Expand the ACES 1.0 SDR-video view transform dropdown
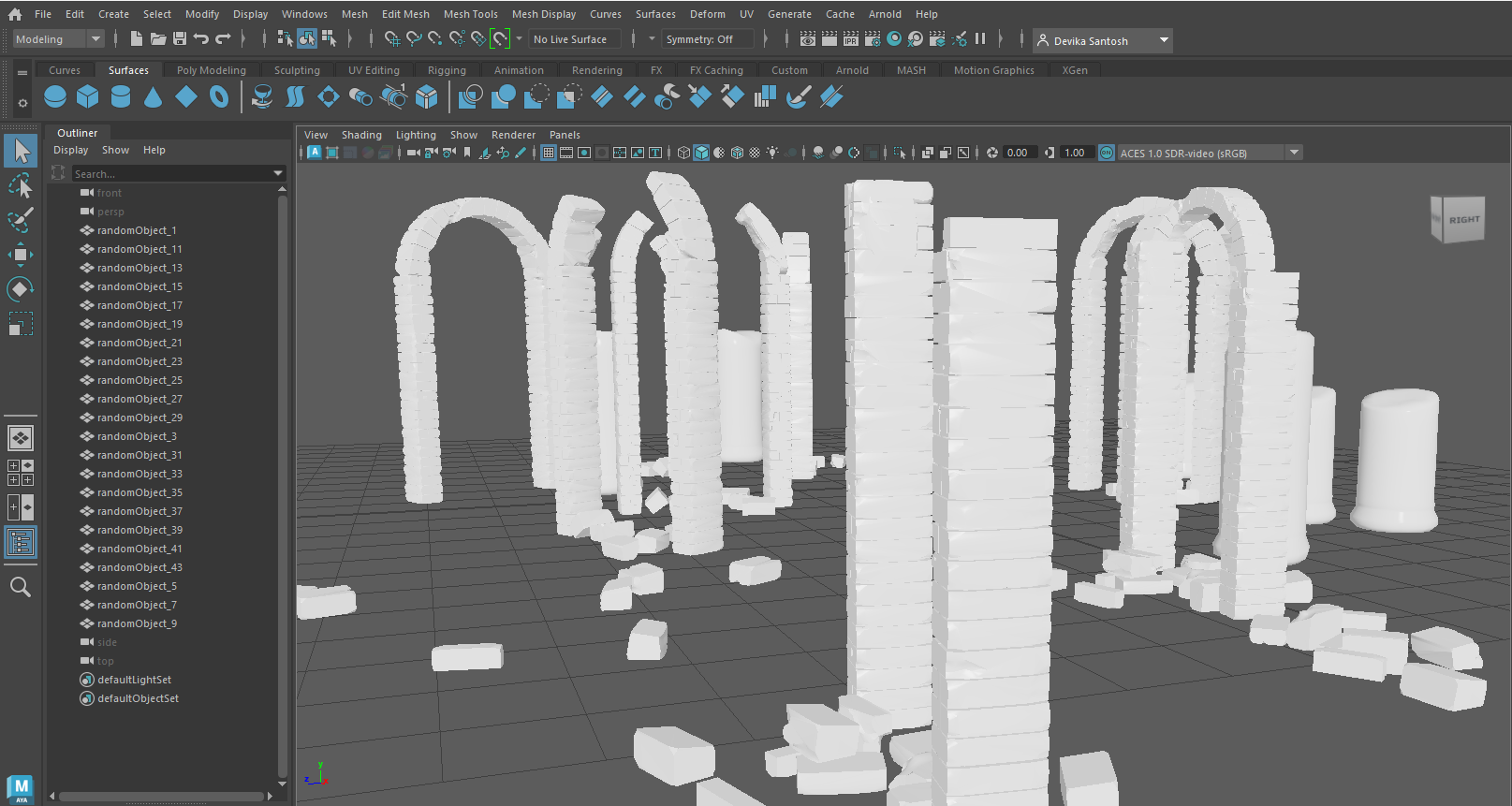The image size is (1512, 806). (x=1294, y=153)
